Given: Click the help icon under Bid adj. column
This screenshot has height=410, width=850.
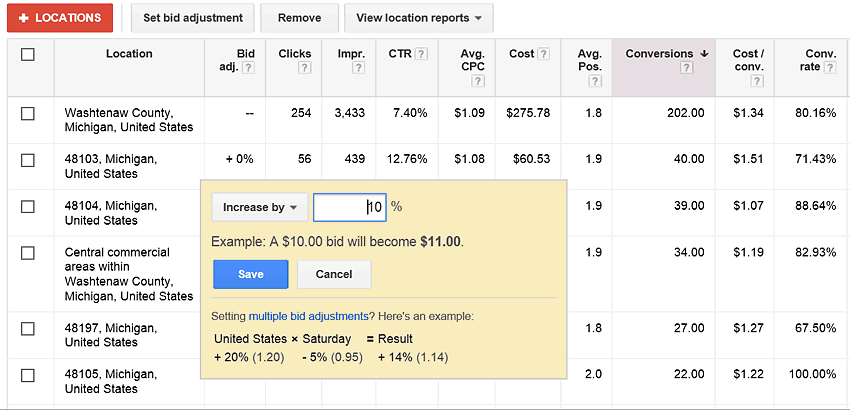Looking at the screenshot, I should pos(247,68).
